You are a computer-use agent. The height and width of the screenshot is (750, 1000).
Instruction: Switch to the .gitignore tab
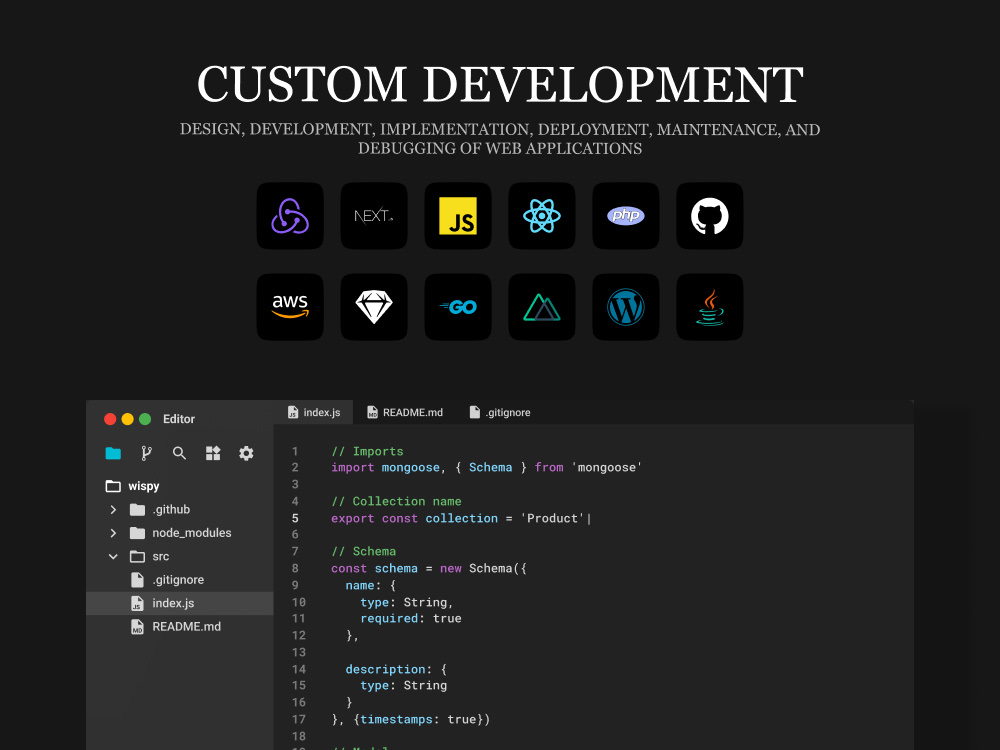point(500,412)
